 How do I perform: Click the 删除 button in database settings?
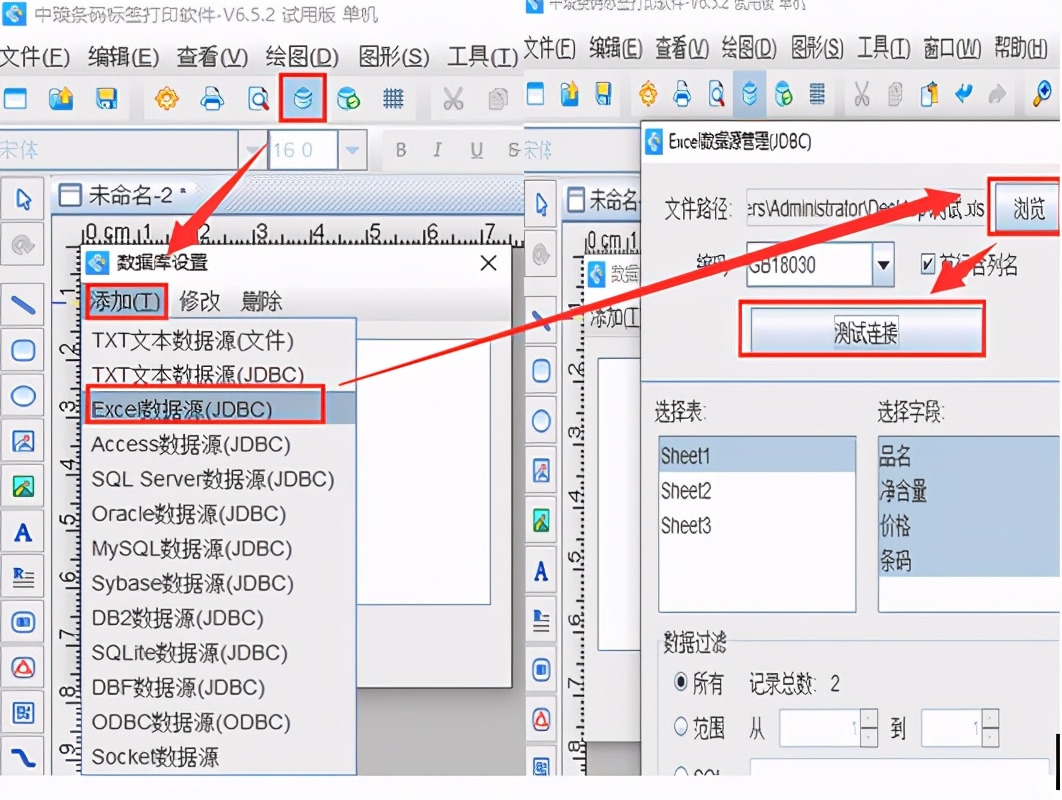tap(261, 301)
